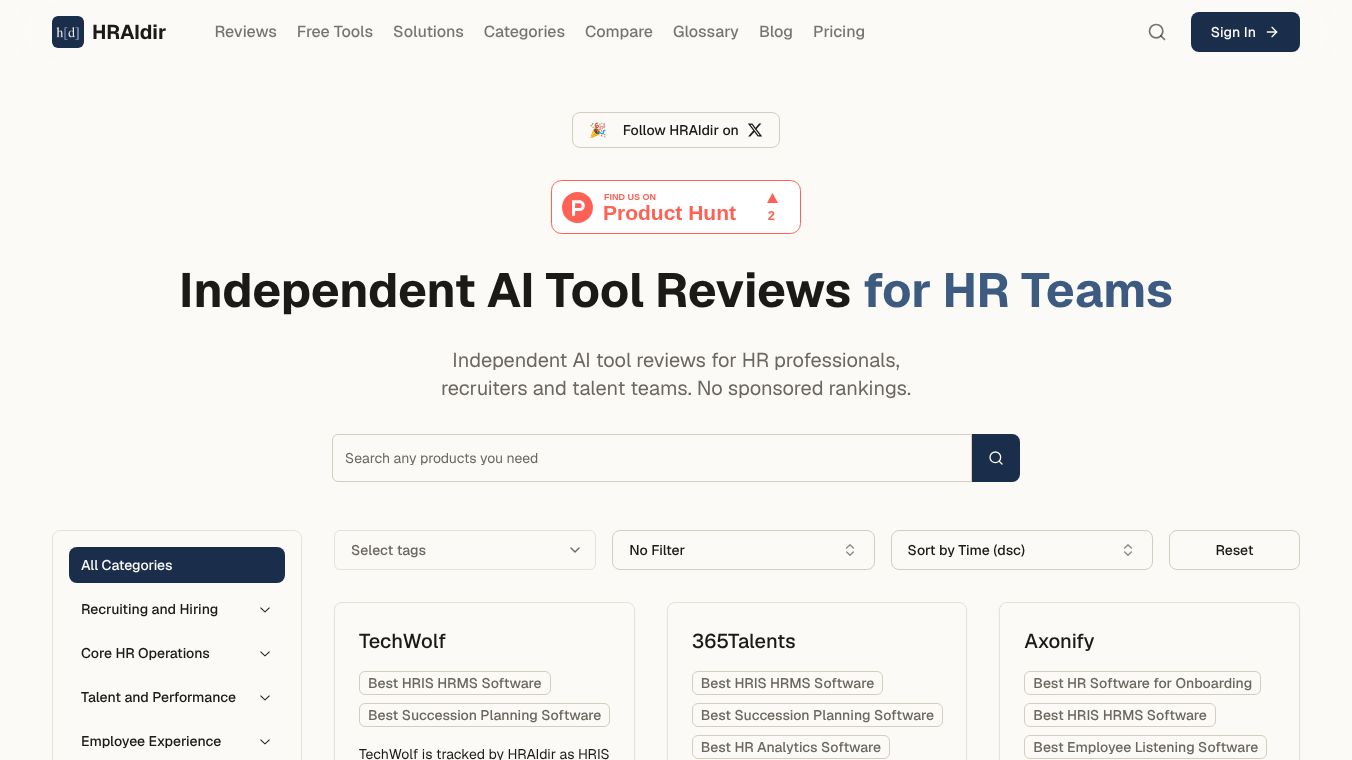This screenshot has height=760, width=1352.
Task: Click 365Talents' Best HR Analytics Software tag
Action: (791, 747)
